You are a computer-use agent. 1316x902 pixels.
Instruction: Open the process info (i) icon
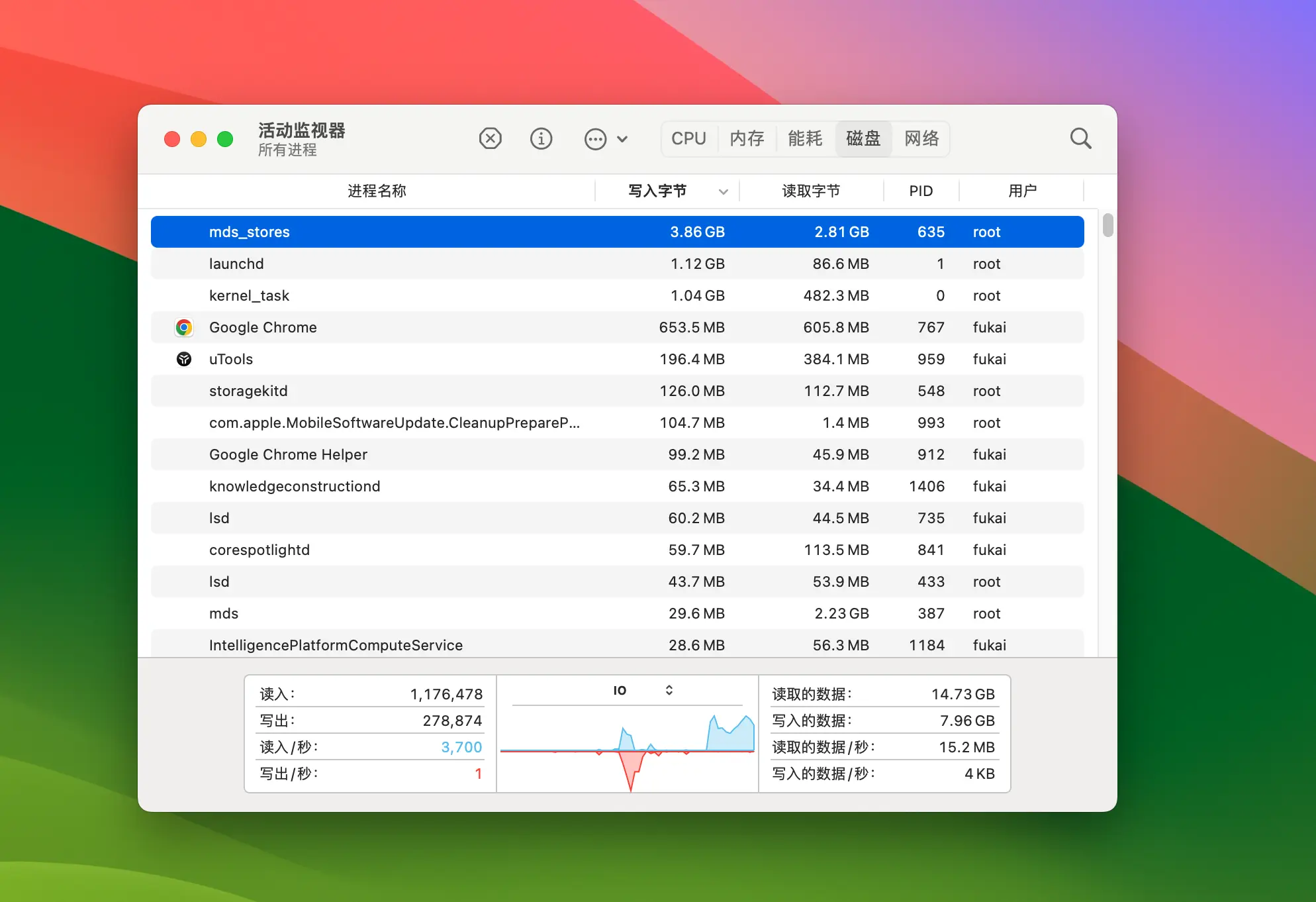click(541, 138)
